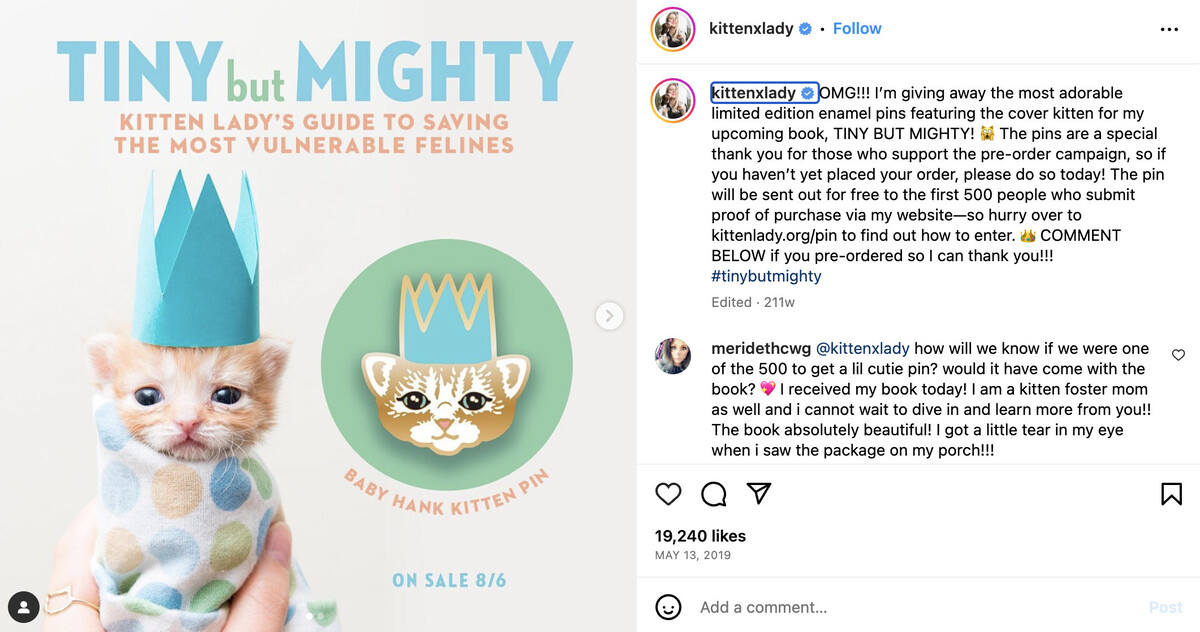
Task: Go to next carousel image
Action: (609, 316)
